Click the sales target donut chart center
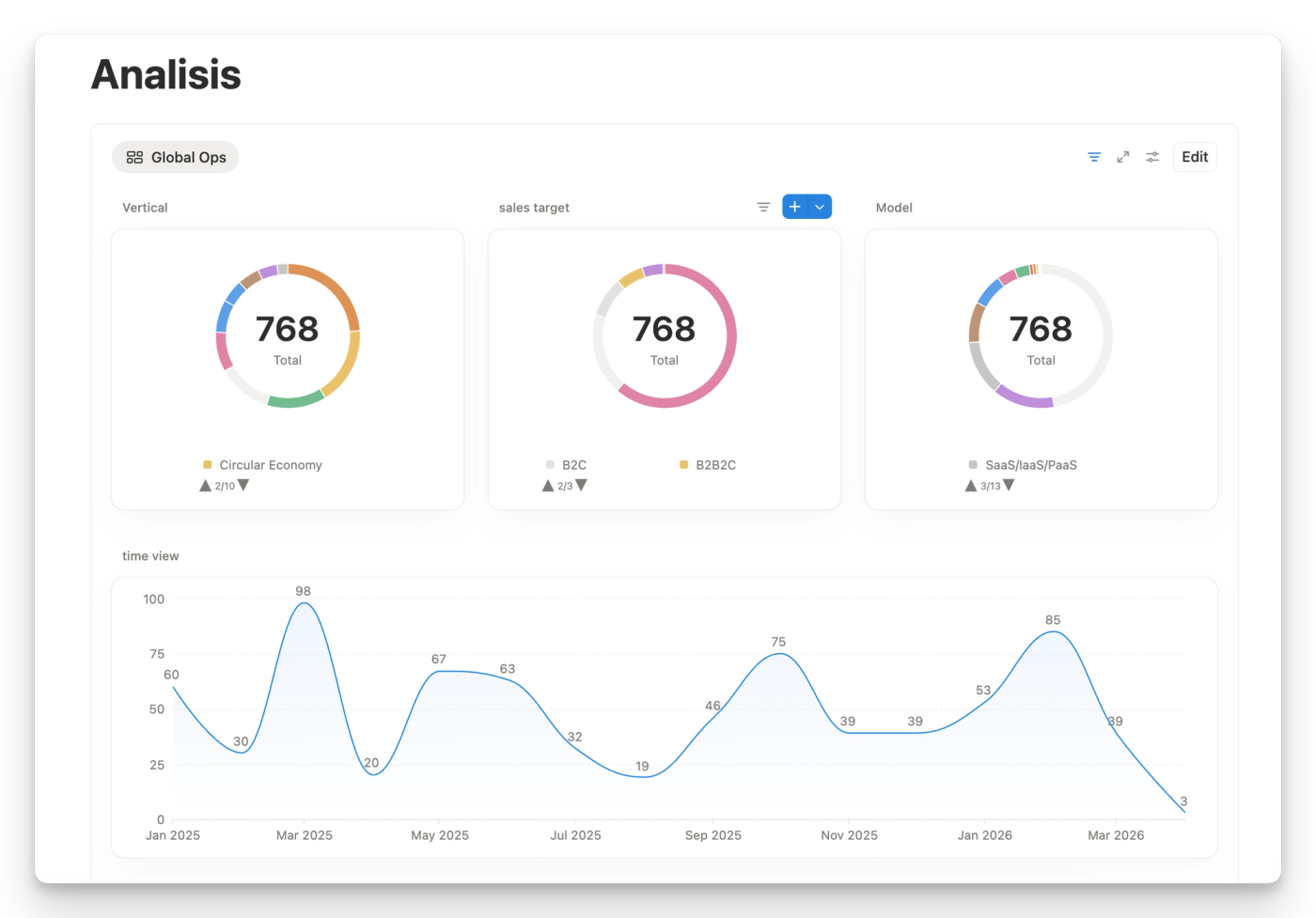Viewport: 1316px width, 918px height. [x=665, y=336]
